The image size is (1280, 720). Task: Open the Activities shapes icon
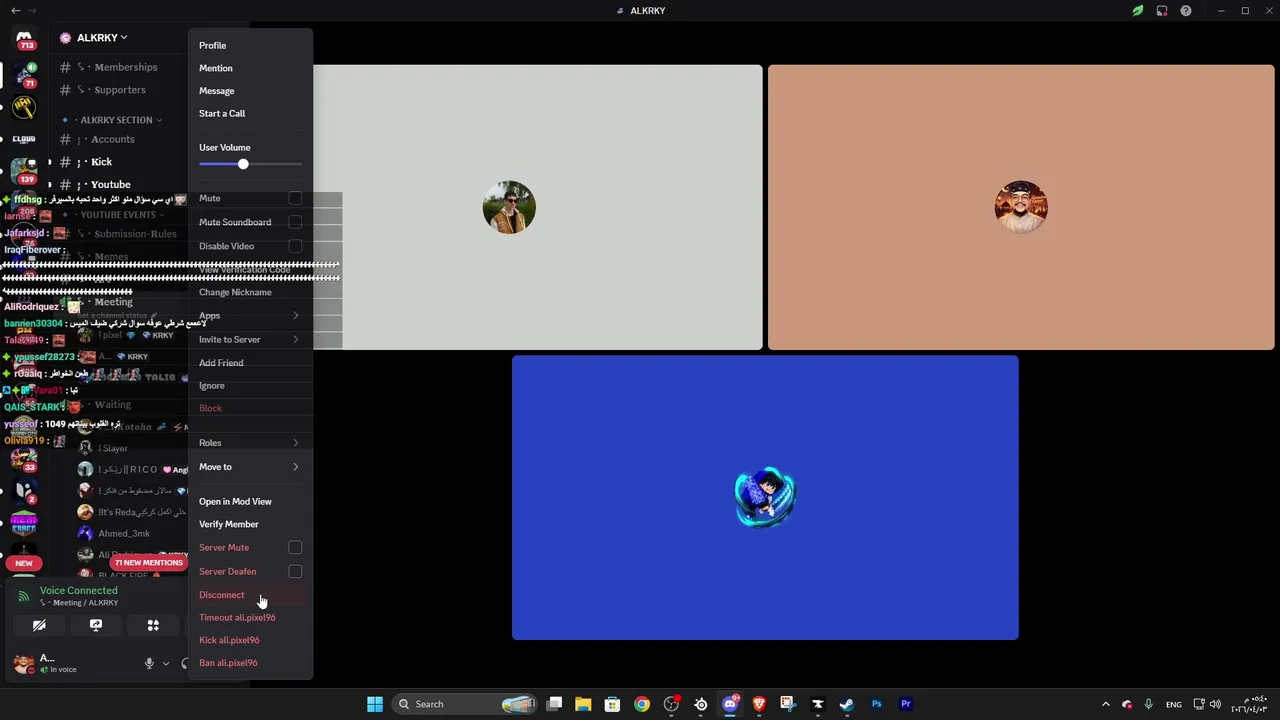153,625
